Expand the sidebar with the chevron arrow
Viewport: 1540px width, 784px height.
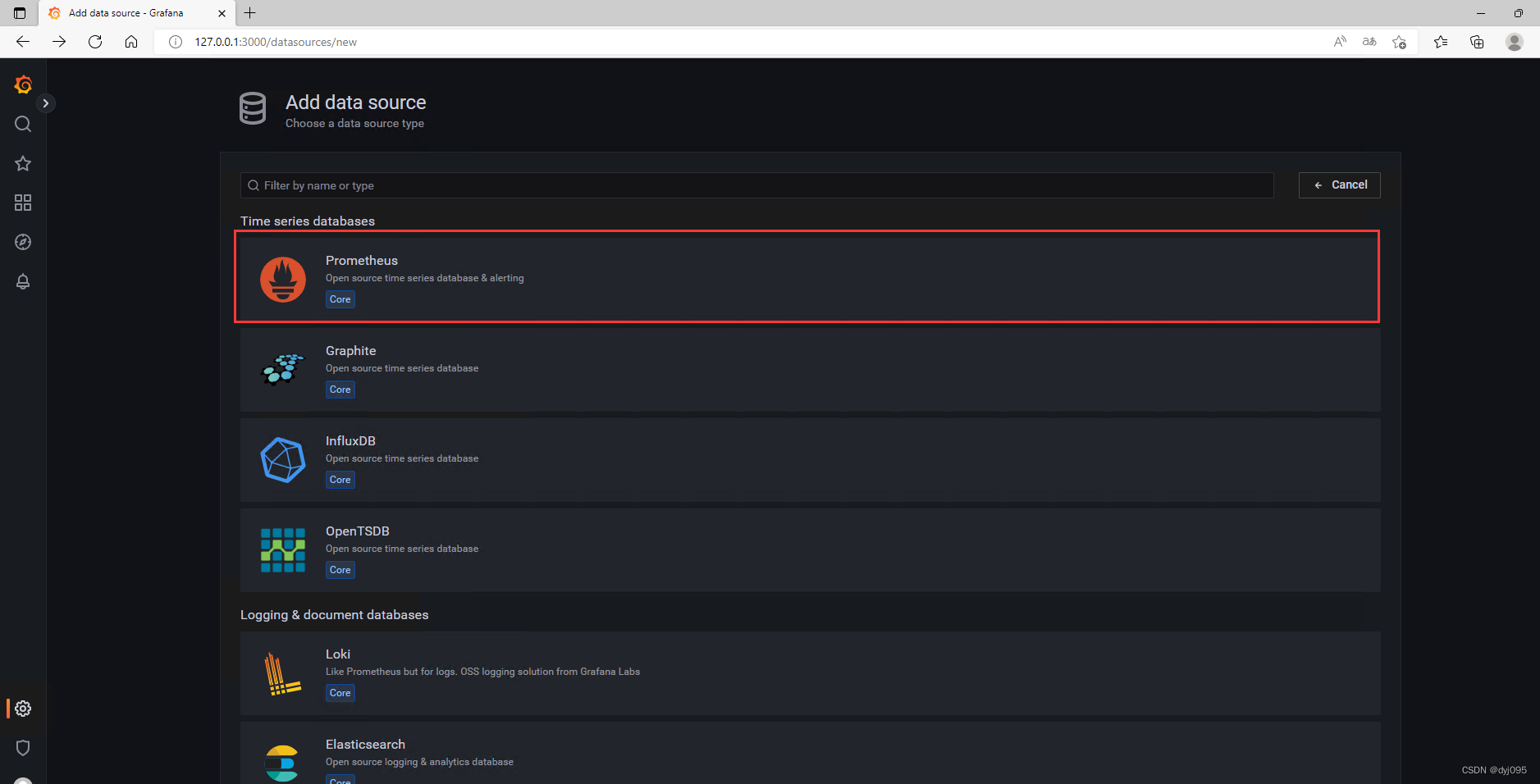[46, 103]
